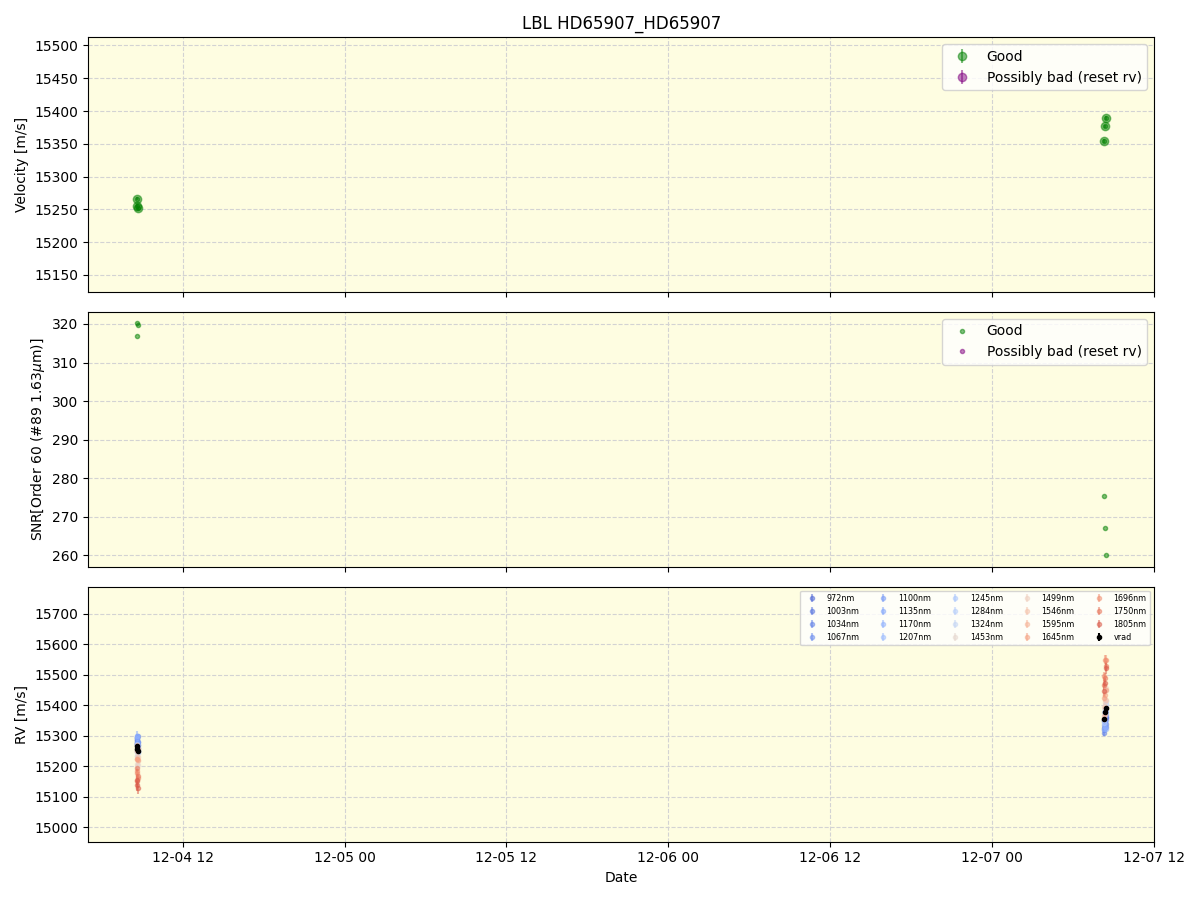Click purple Possibly bad marker in velocity legend
Viewport: 1200px width, 900px height.
pyautogui.click(x=962, y=77)
